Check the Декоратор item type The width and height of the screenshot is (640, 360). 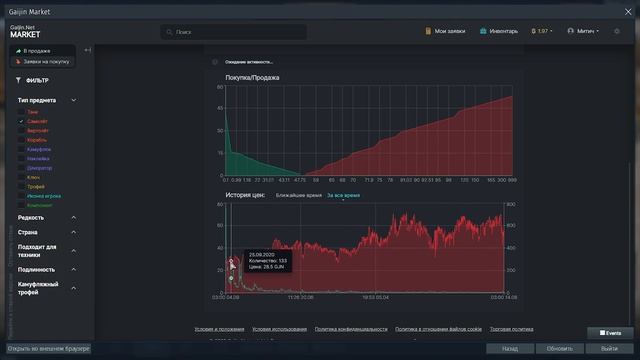21,168
